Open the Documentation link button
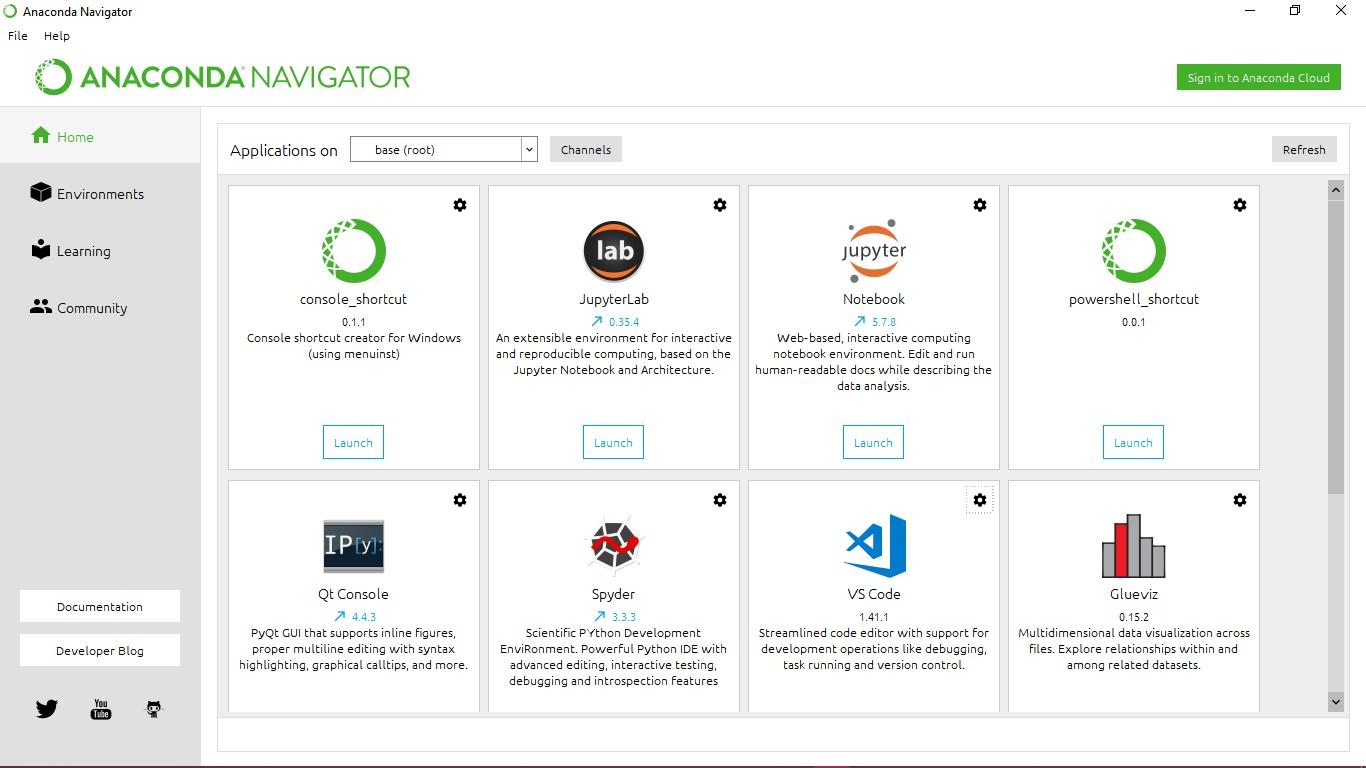 [100, 606]
